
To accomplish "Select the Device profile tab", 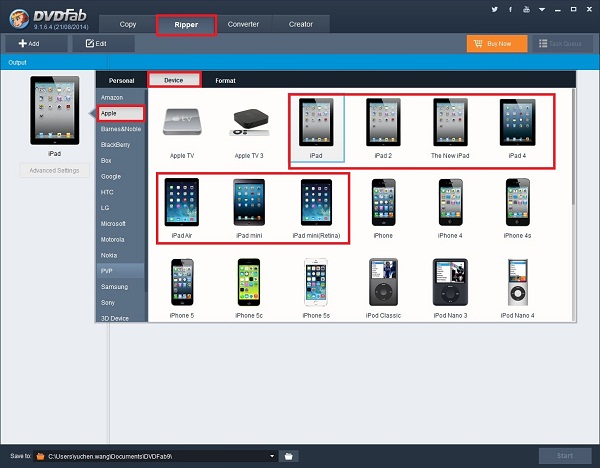I will pyautogui.click(x=174, y=80).
